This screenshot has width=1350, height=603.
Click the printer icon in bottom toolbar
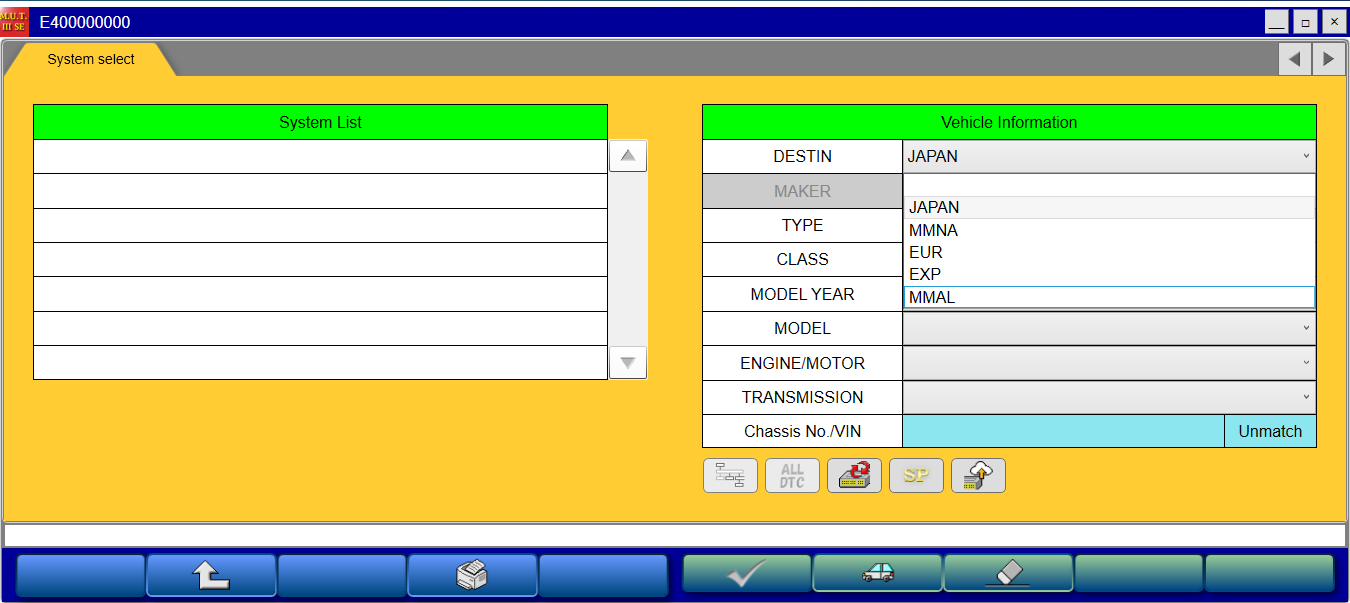472,575
